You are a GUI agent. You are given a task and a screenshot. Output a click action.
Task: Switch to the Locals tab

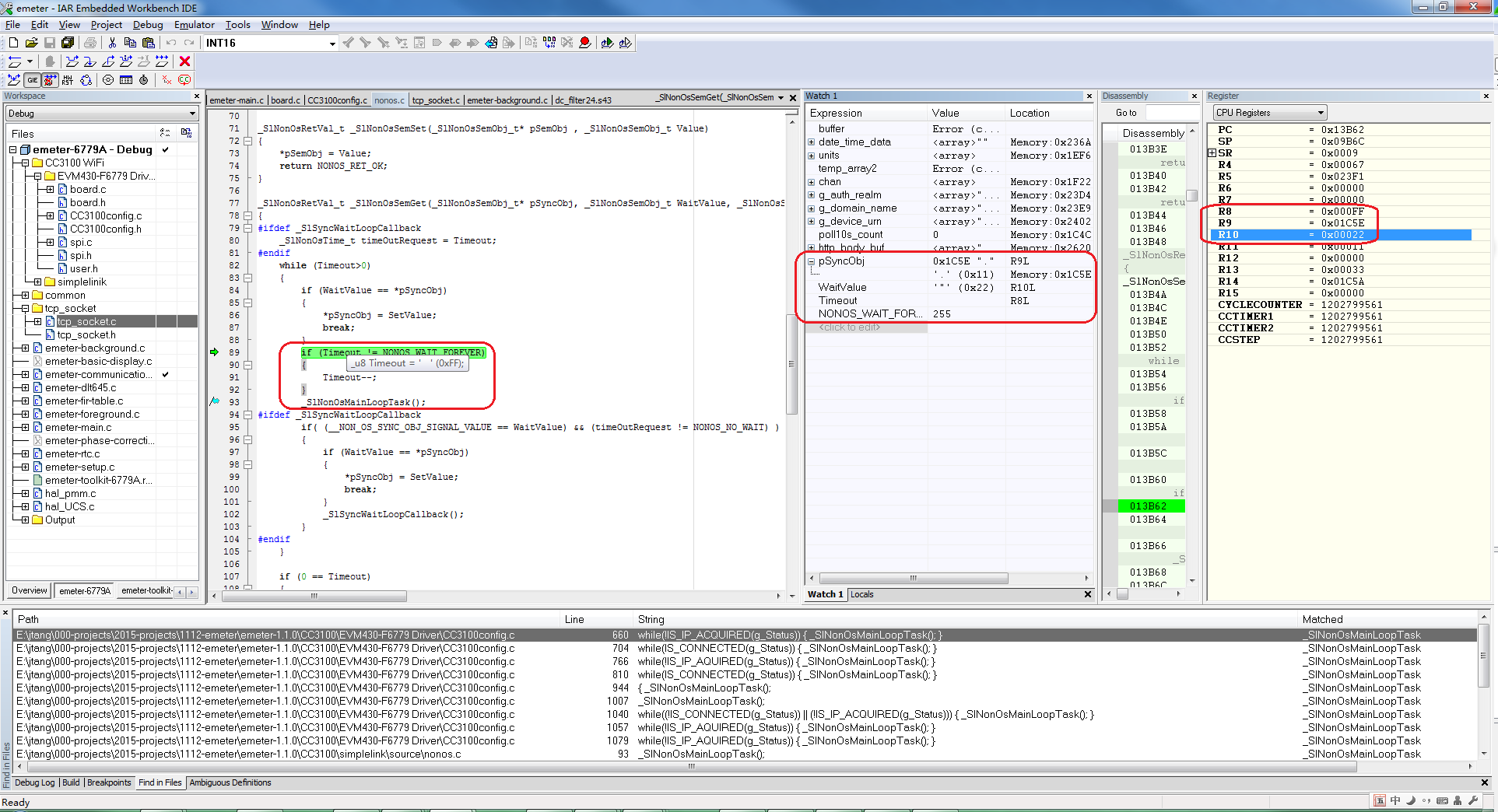click(x=861, y=594)
